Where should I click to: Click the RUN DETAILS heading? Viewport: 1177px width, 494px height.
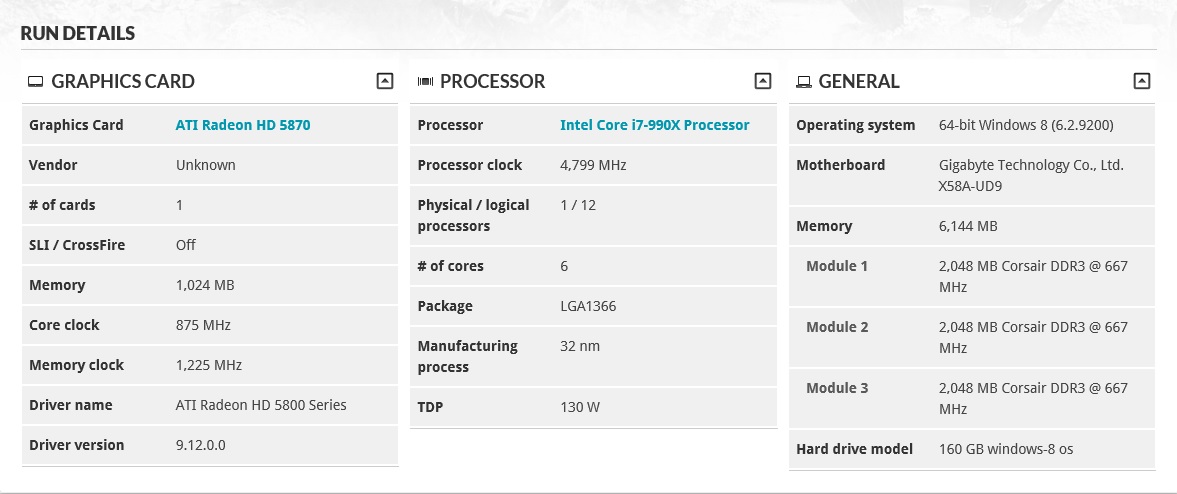click(78, 33)
